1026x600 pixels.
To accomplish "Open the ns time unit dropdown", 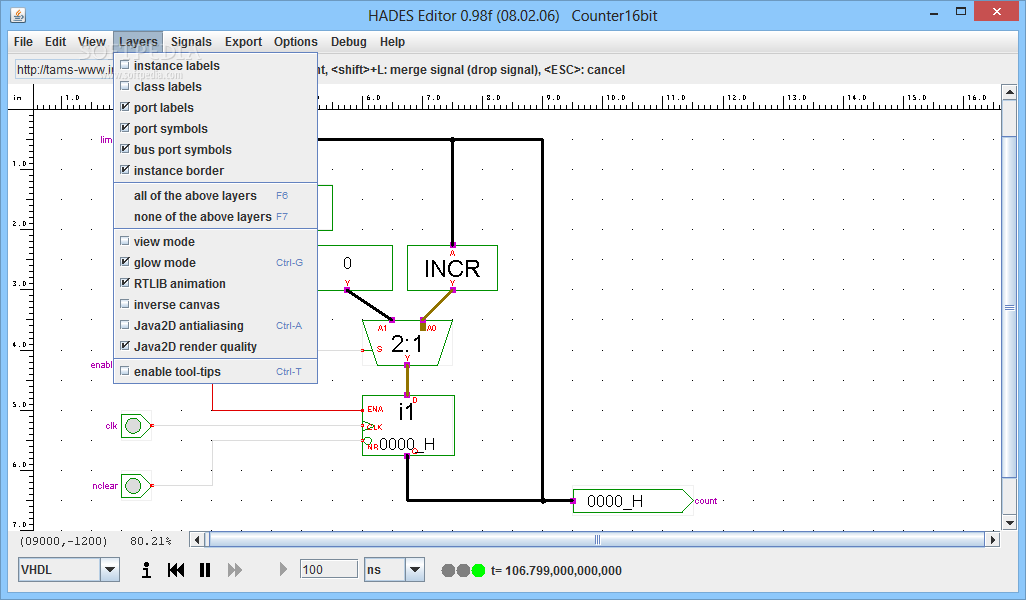I will (415, 570).
